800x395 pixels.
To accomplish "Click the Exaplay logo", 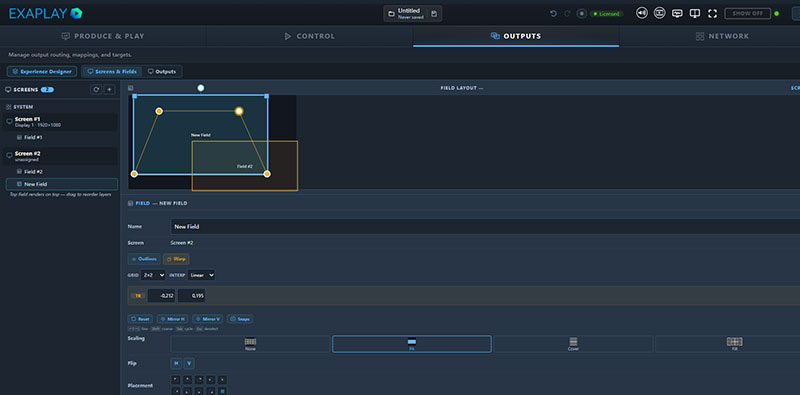I will [x=45, y=13].
